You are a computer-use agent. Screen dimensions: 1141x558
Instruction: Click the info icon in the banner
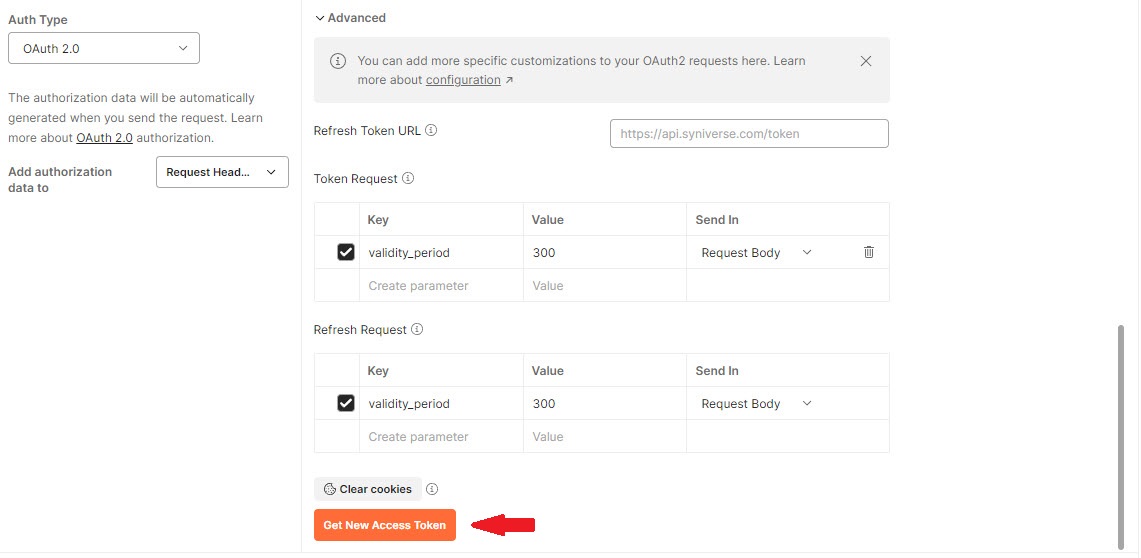click(x=338, y=62)
